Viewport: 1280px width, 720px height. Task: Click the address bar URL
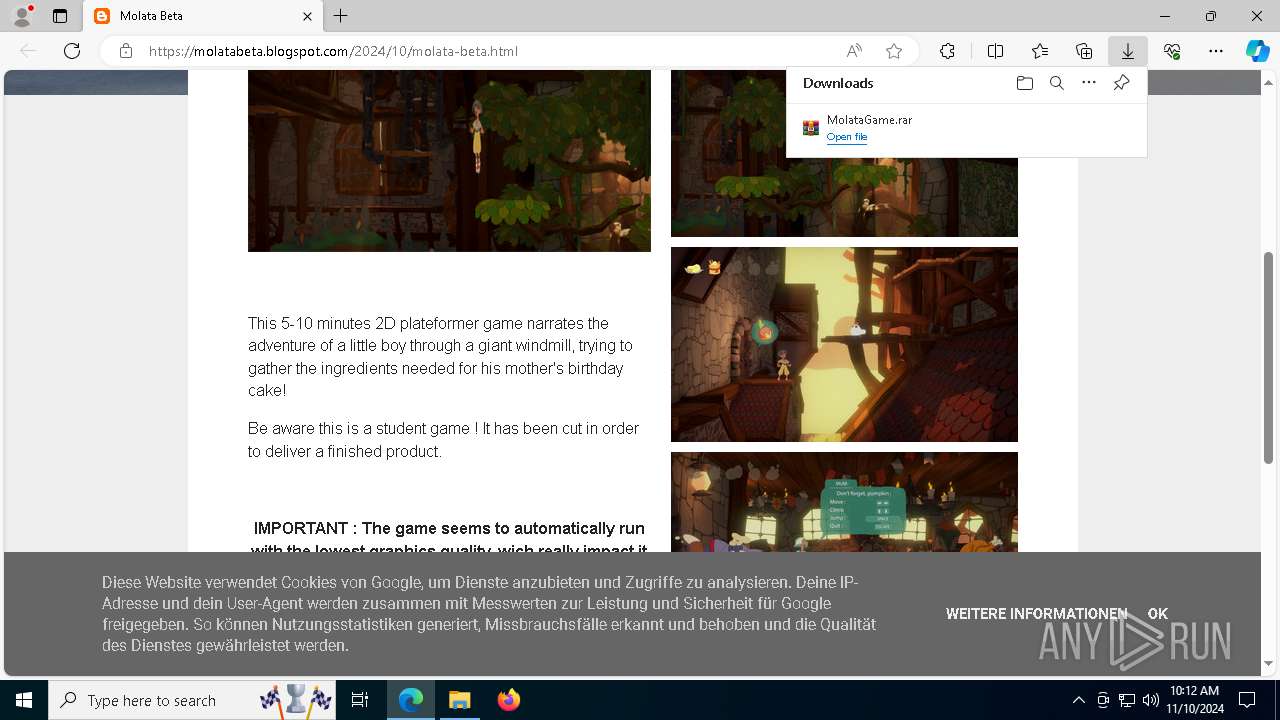(x=333, y=51)
